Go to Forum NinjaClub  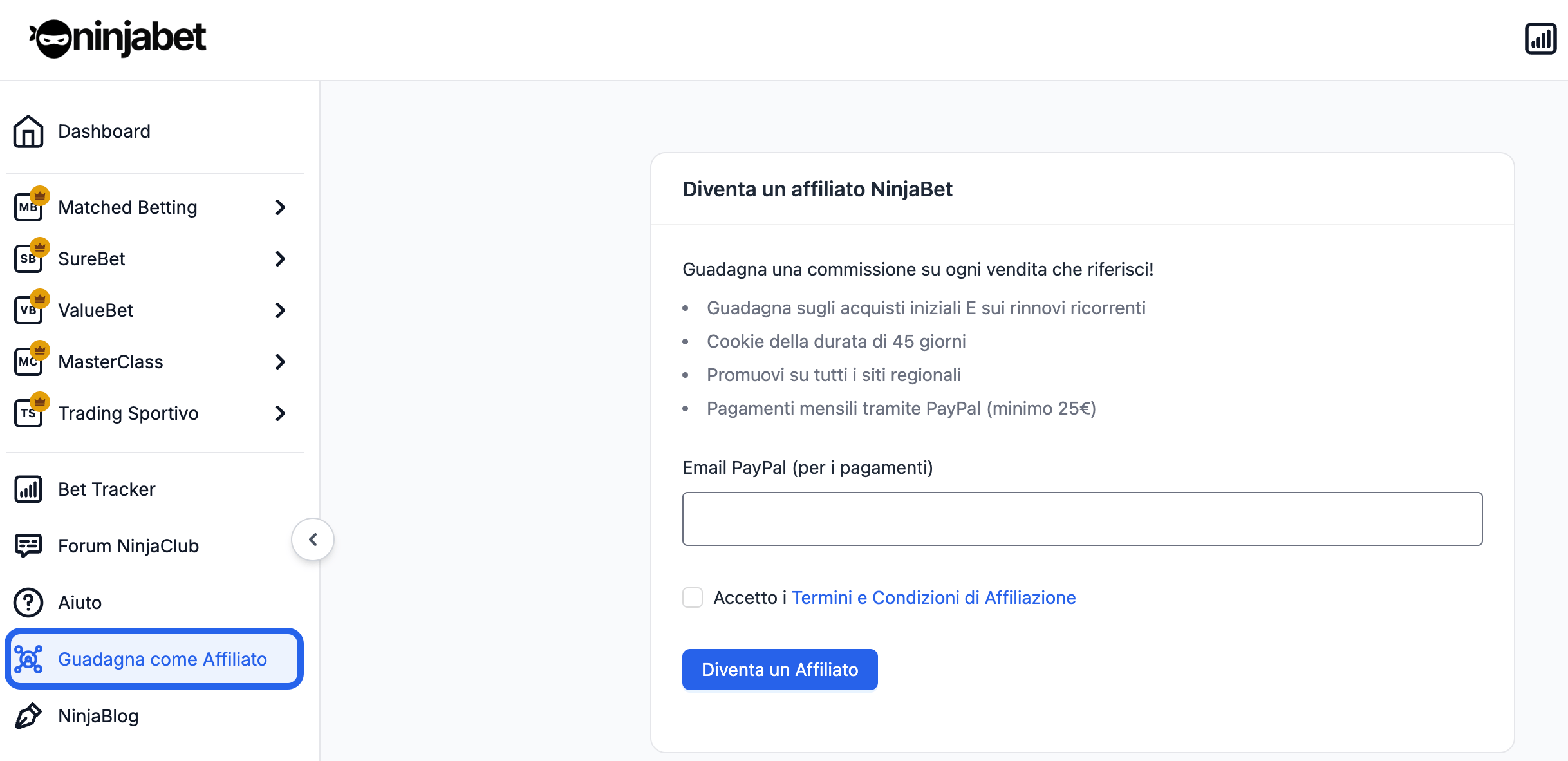click(x=128, y=546)
